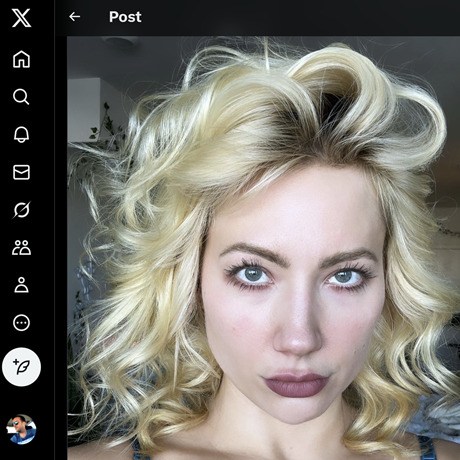
Task: Click the Post header title
Action: pos(125,17)
